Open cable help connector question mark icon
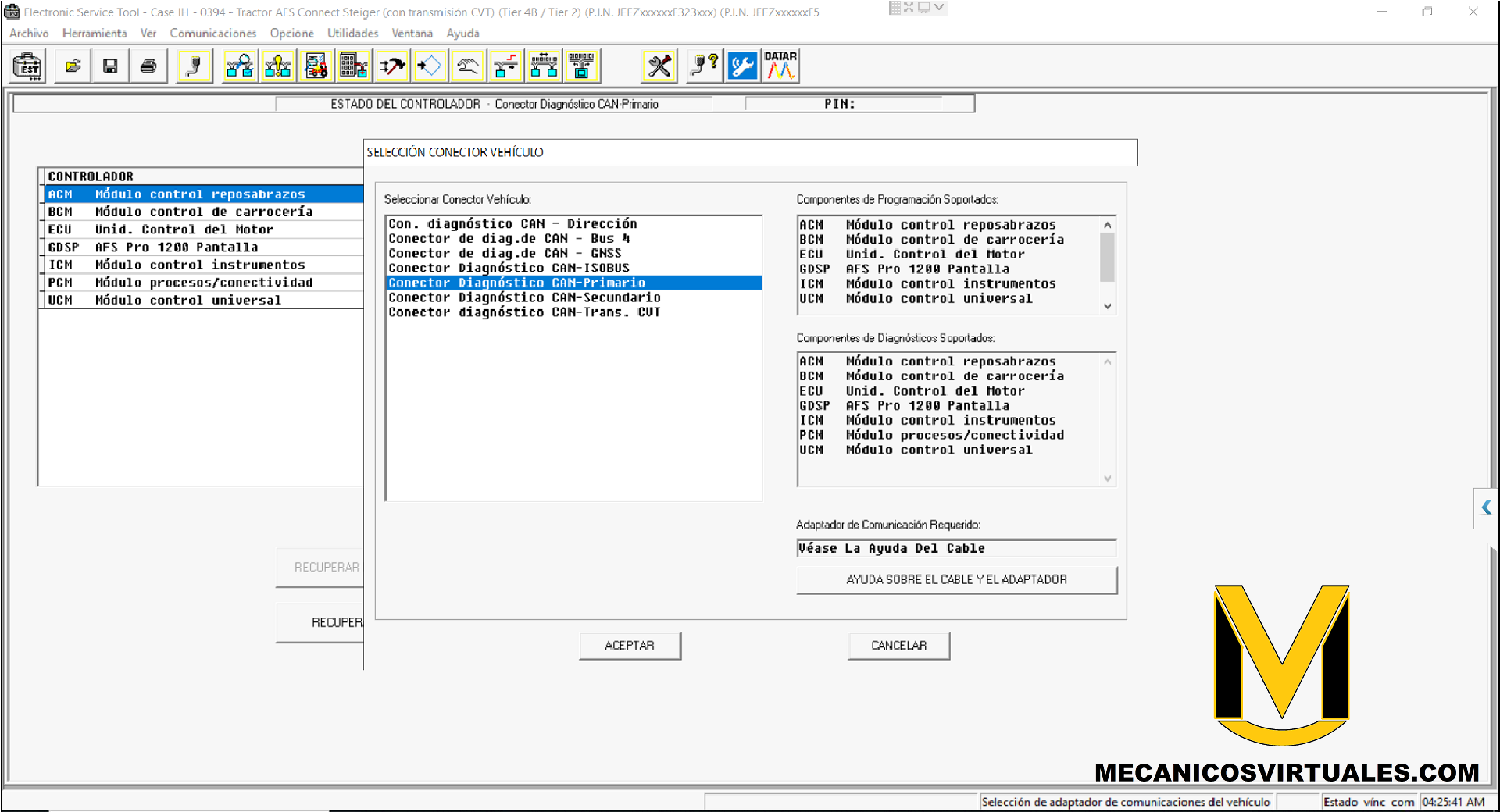Viewport: 1500px width, 812px height. [705, 66]
